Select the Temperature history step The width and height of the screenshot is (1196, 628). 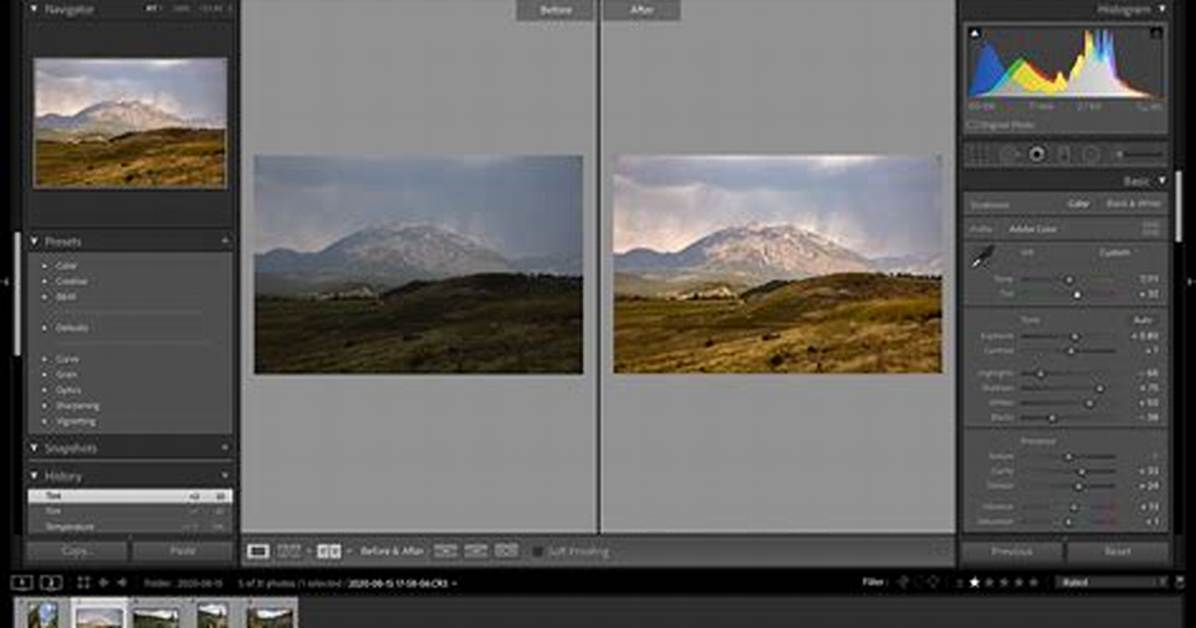130,527
